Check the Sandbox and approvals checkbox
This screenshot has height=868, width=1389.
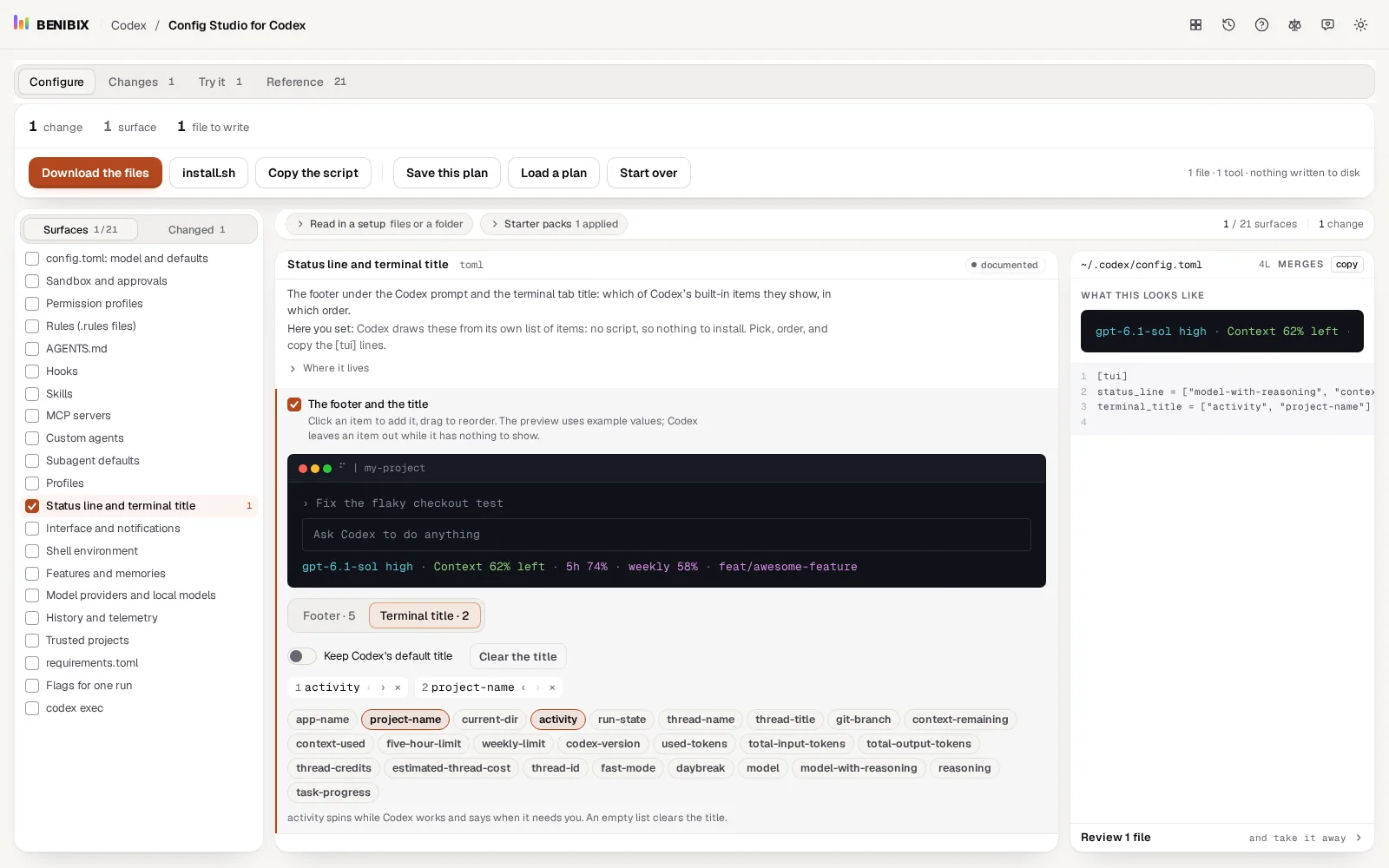(32, 281)
